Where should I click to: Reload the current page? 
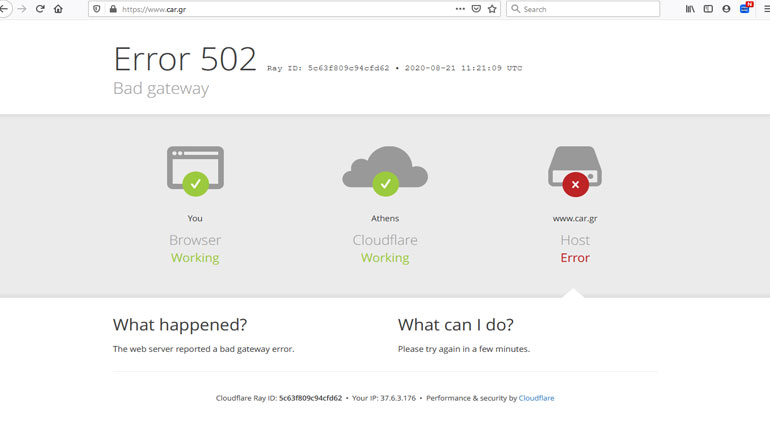click(x=40, y=9)
